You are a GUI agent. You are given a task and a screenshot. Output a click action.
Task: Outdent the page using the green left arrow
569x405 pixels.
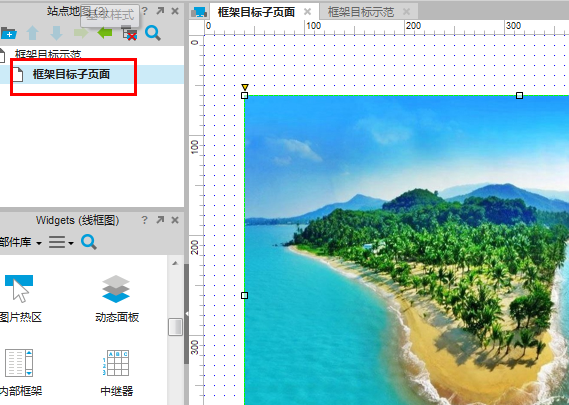[105, 33]
